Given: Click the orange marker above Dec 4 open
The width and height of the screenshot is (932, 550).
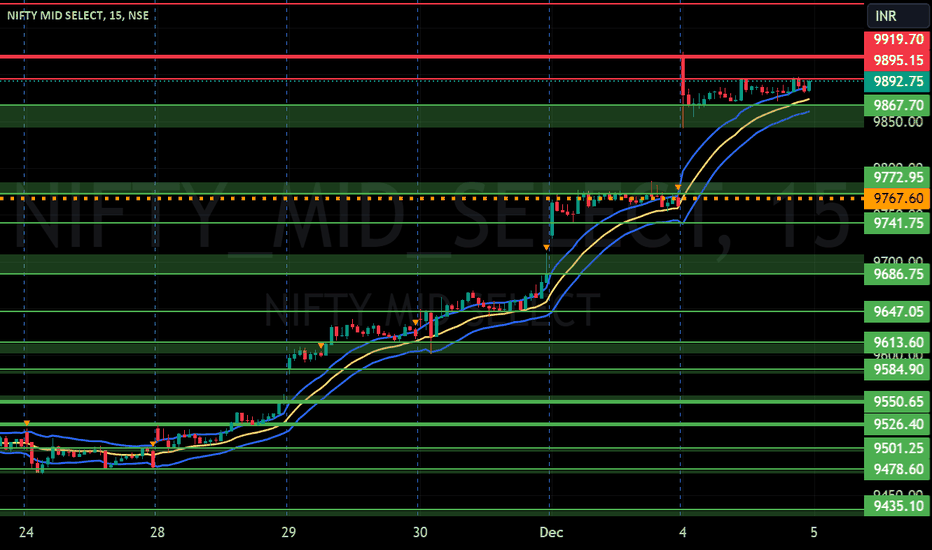Looking at the screenshot, I should click(678, 187).
